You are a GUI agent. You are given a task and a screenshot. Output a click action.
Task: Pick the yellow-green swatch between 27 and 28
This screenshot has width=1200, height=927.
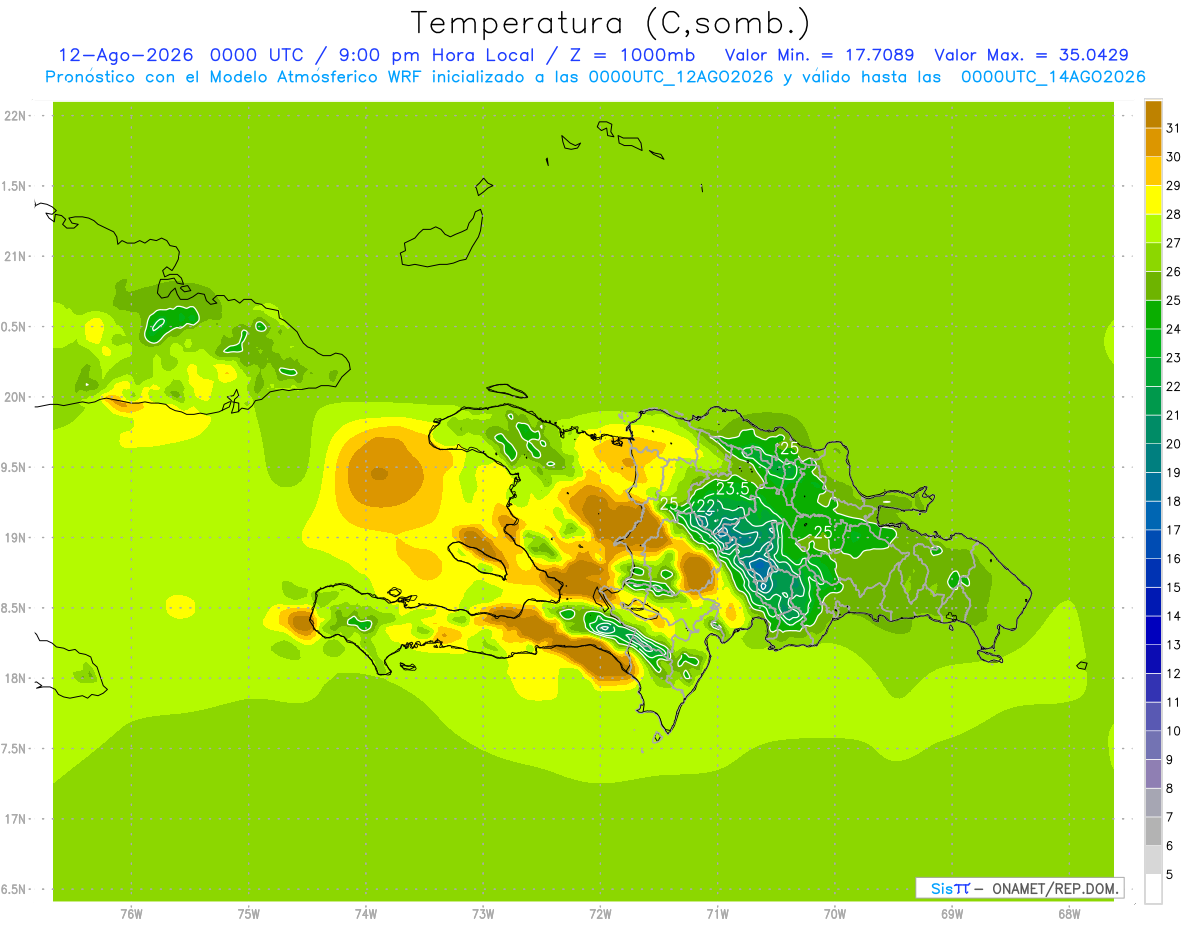pyautogui.click(x=1153, y=228)
